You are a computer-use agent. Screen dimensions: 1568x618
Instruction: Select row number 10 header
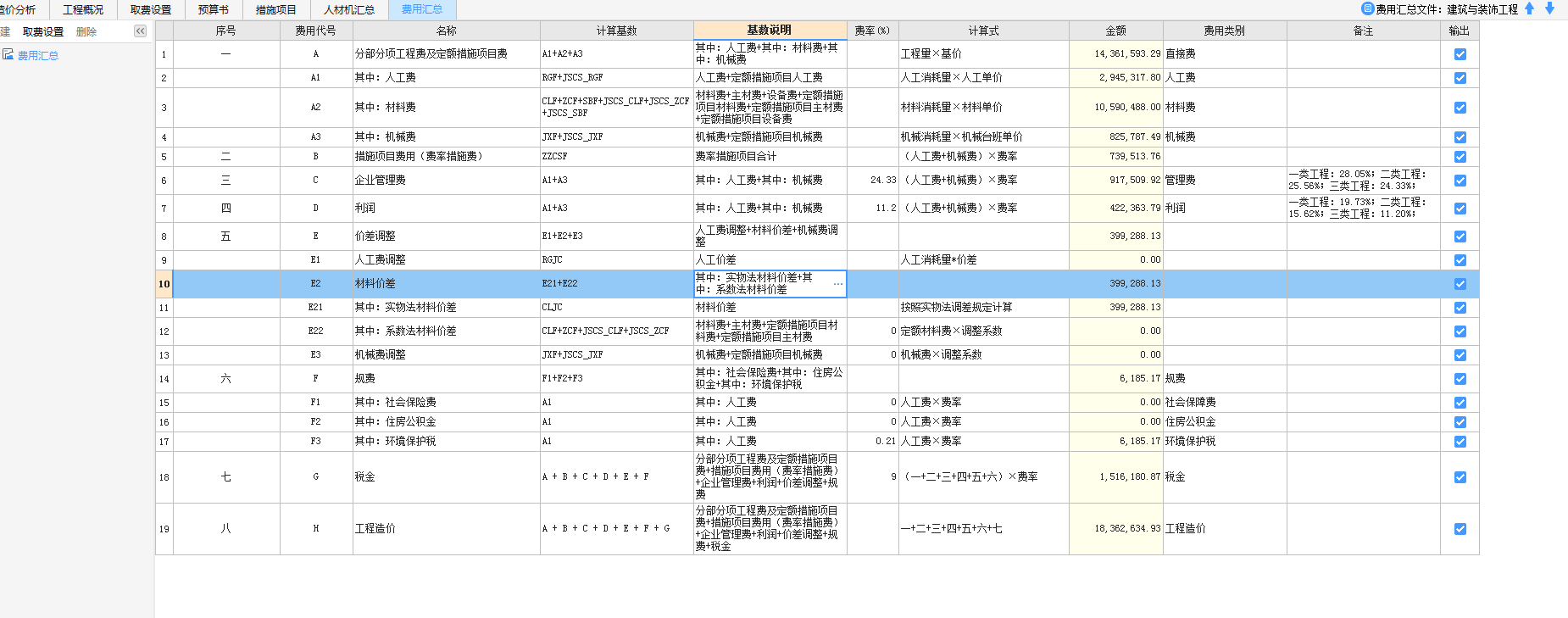click(164, 284)
